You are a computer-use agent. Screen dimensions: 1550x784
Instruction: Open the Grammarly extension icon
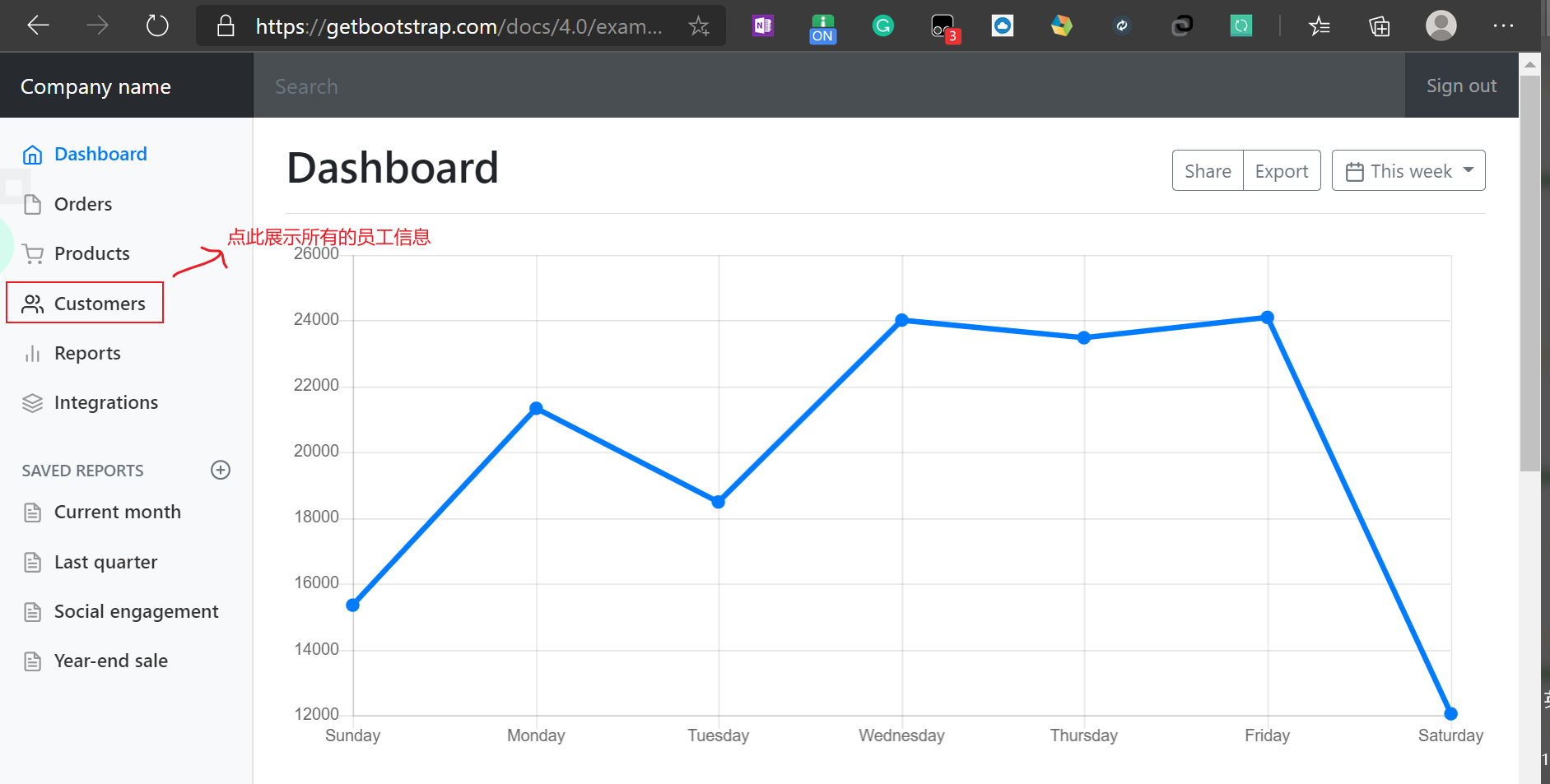point(883,26)
